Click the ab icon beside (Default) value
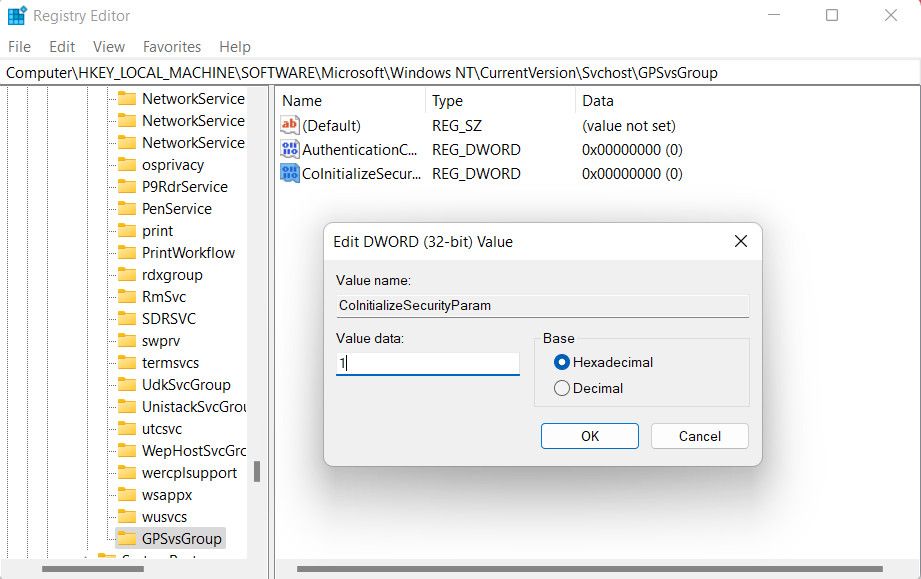 point(288,125)
